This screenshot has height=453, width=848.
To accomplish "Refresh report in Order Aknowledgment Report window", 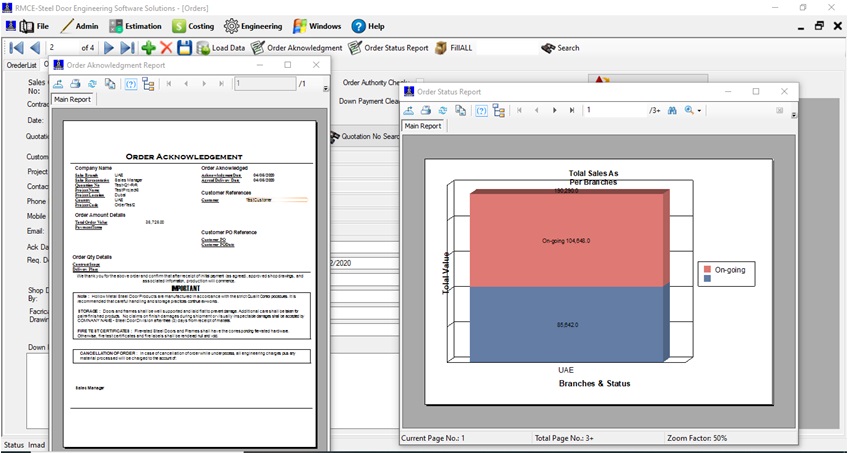I will pyautogui.click(x=92, y=84).
